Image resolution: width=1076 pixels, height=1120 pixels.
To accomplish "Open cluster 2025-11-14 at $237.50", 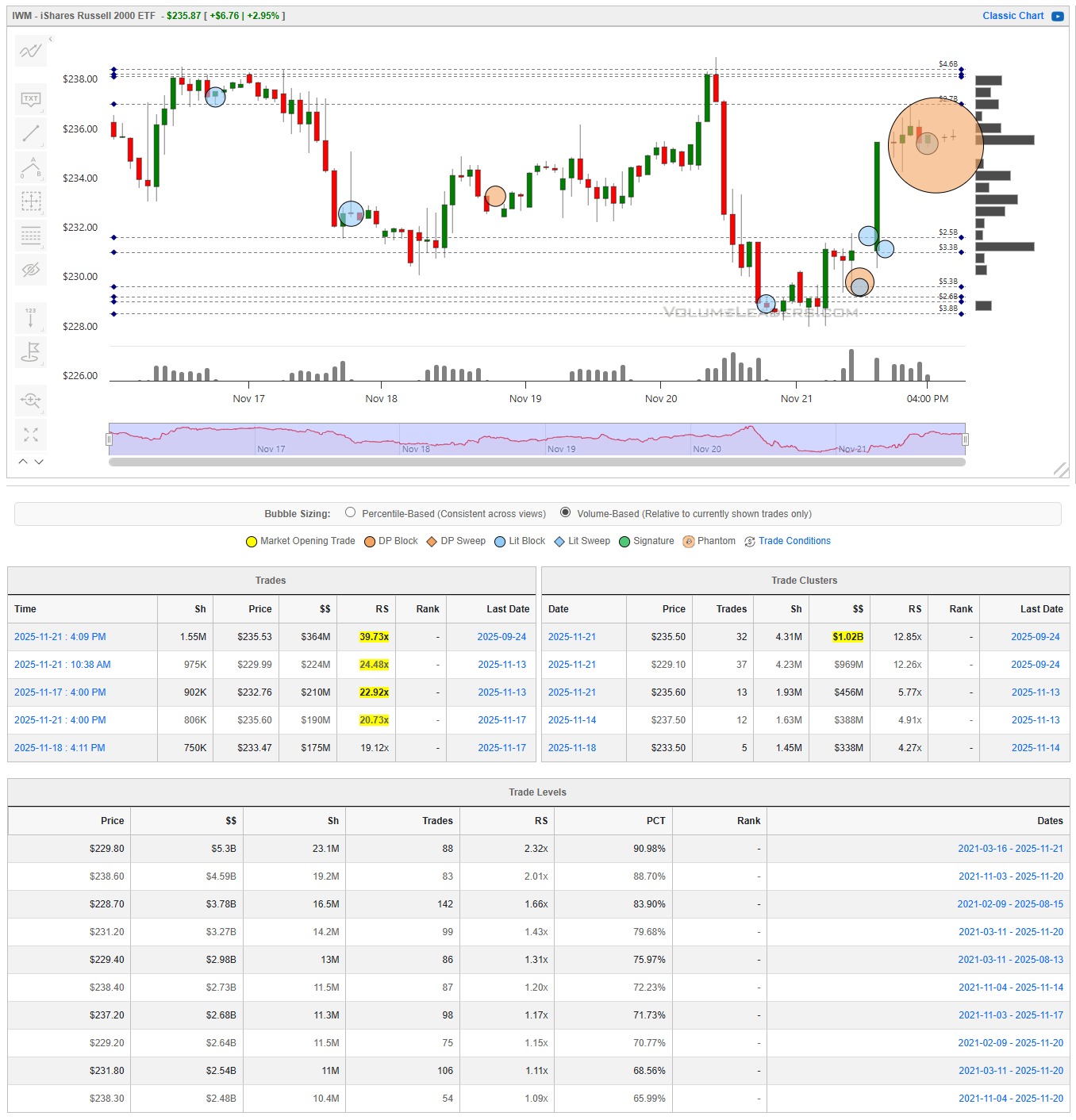I will (x=572, y=720).
